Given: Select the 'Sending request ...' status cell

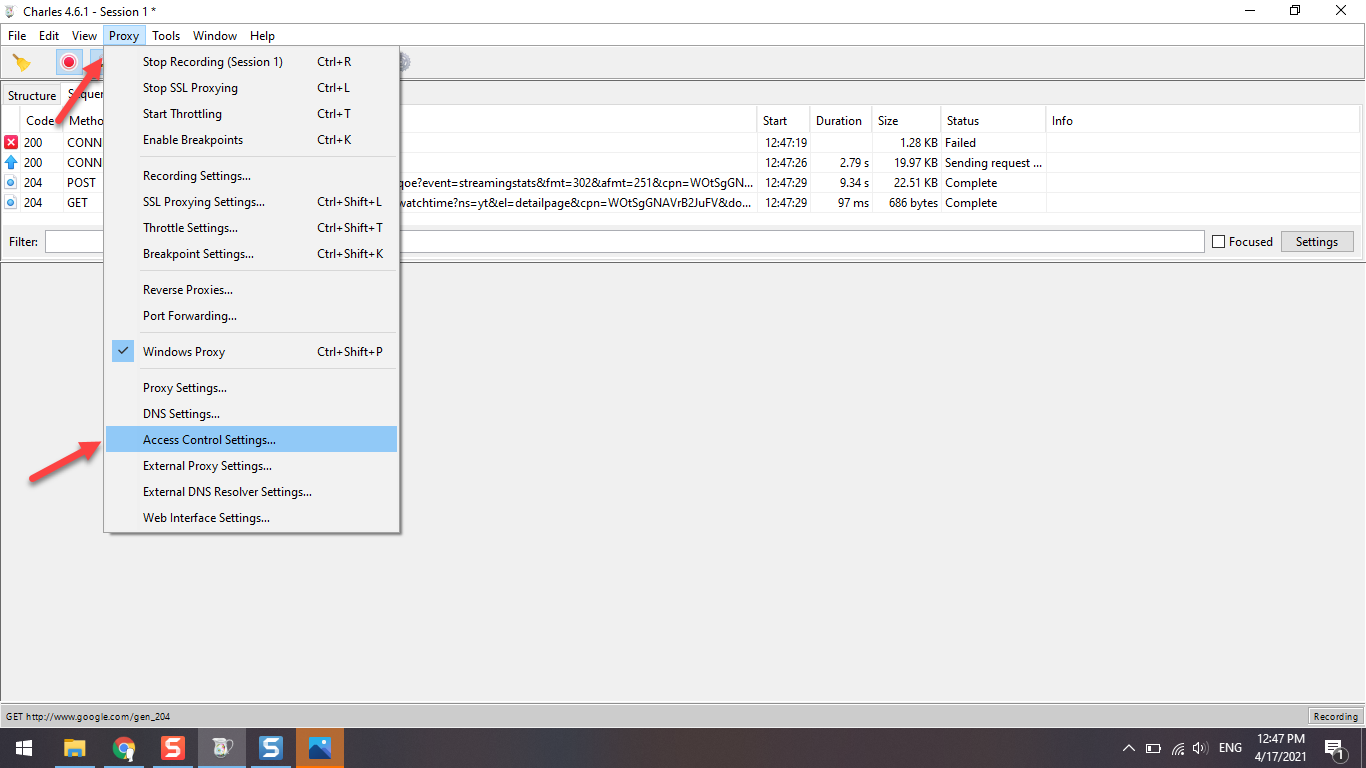Looking at the screenshot, I should pos(993,163).
